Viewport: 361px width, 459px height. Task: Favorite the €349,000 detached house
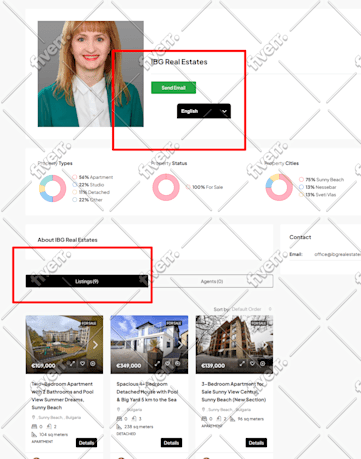(167, 363)
